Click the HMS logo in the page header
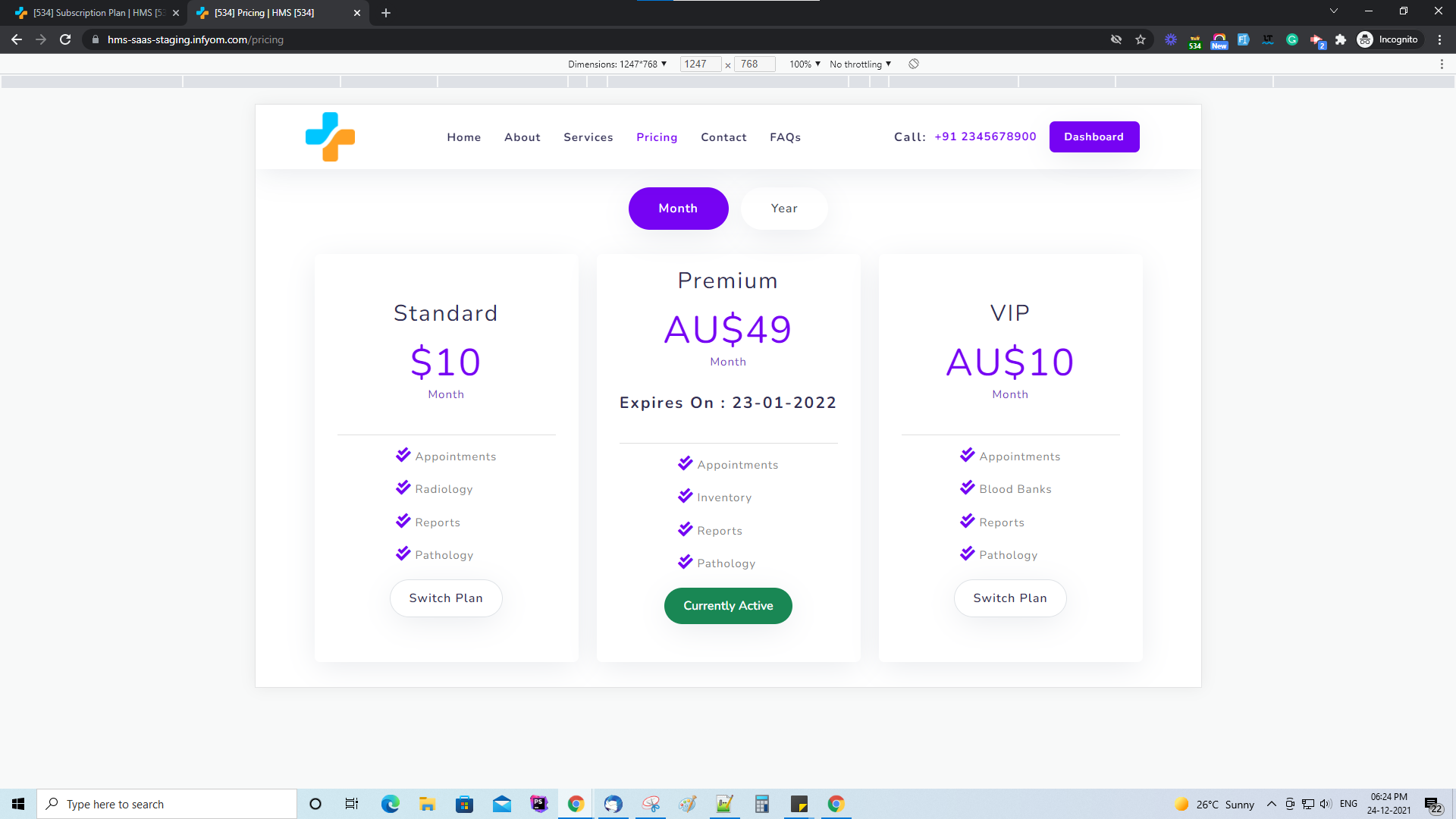The width and height of the screenshot is (1456, 819). click(x=330, y=136)
